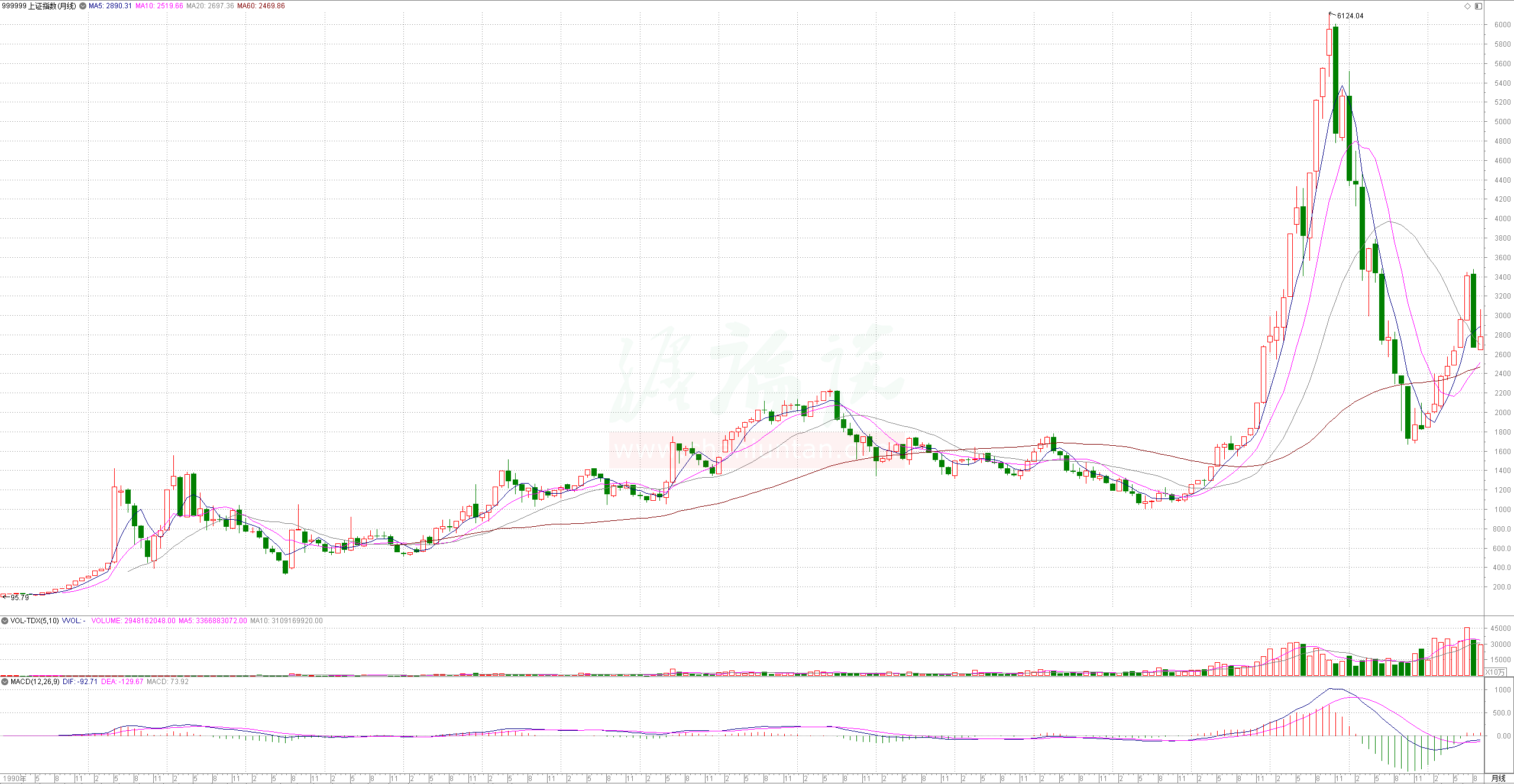This screenshot has height=784, width=1514.
Task: Click the MACD: 73.92 value
Action: tap(167, 682)
